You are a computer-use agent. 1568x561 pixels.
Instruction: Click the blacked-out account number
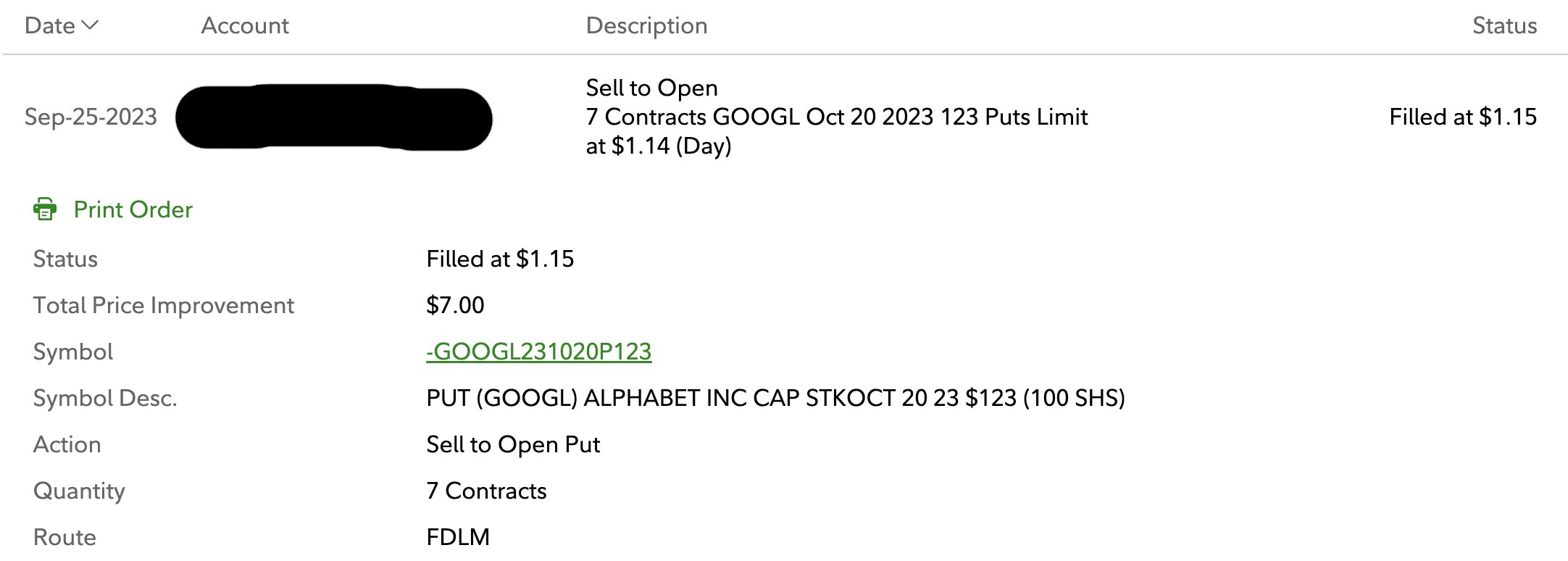point(333,117)
